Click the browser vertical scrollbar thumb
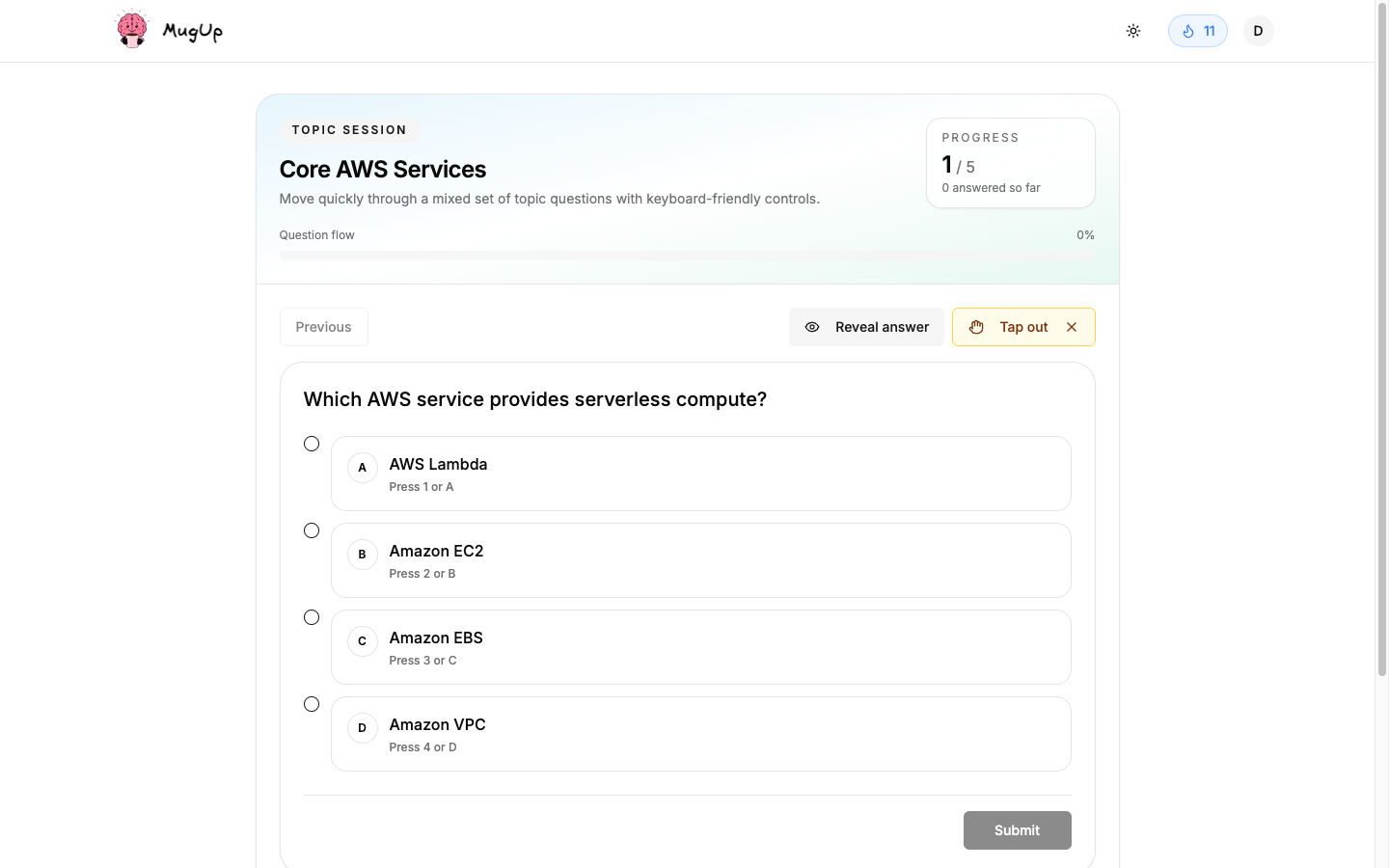This screenshot has height=868, width=1389. (1382, 338)
